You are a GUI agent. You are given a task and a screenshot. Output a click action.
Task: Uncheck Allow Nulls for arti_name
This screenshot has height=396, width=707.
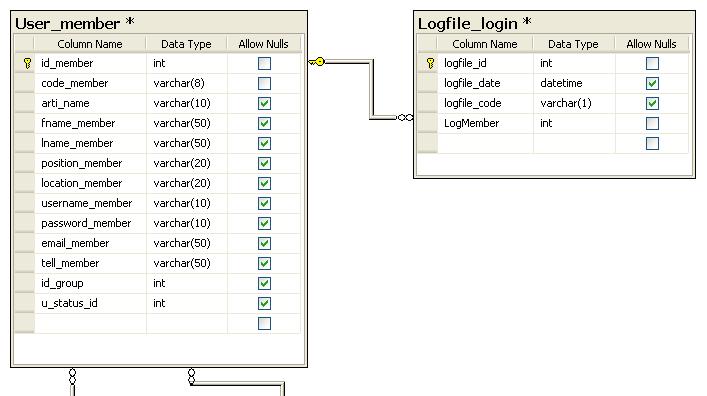(x=264, y=103)
